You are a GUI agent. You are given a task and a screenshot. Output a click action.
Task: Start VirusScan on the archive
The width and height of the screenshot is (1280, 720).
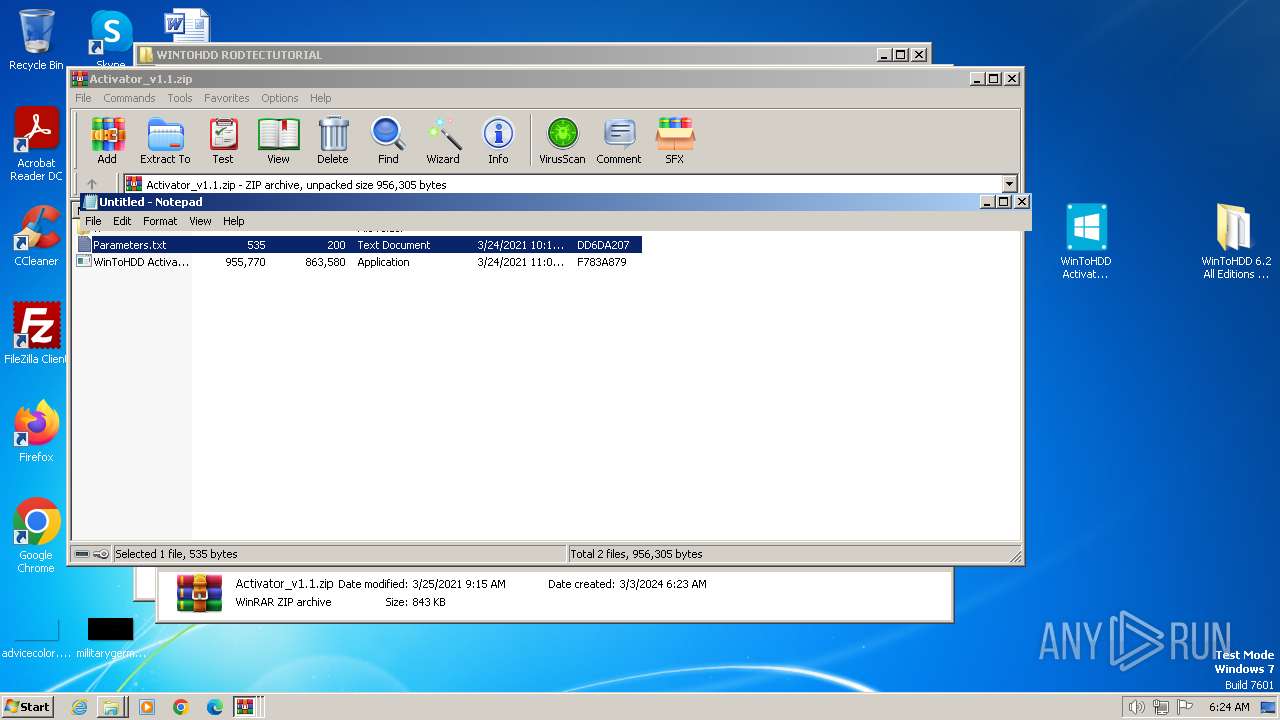[562, 141]
